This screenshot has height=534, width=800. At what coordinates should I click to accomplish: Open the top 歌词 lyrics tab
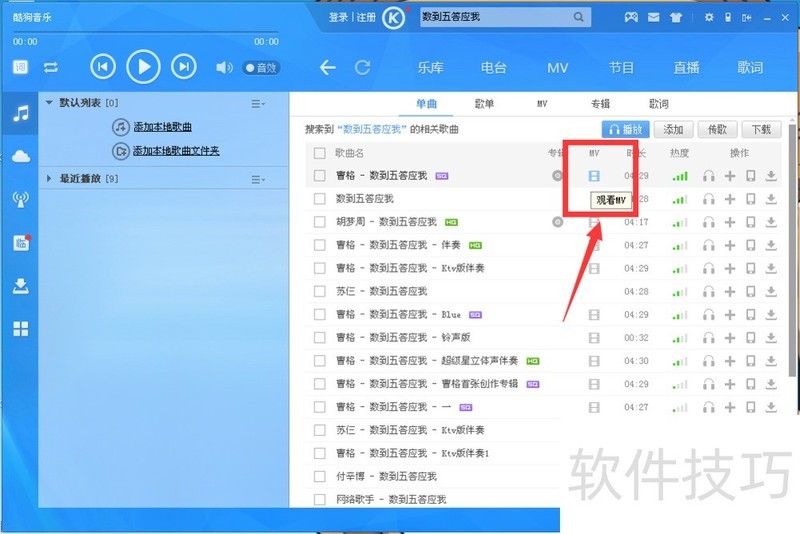(750, 67)
